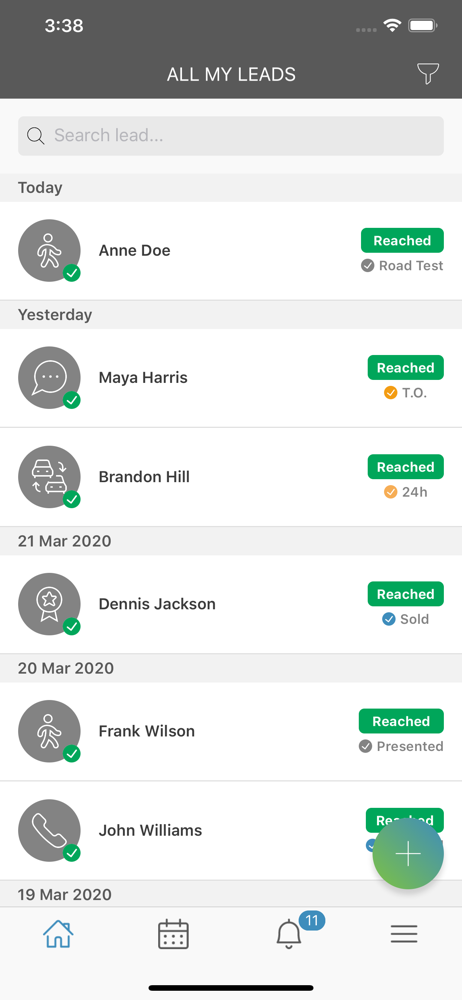Tap Reached badge for Dennis Jackson
Image resolution: width=462 pixels, height=1000 pixels.
(x=405, y=594)
